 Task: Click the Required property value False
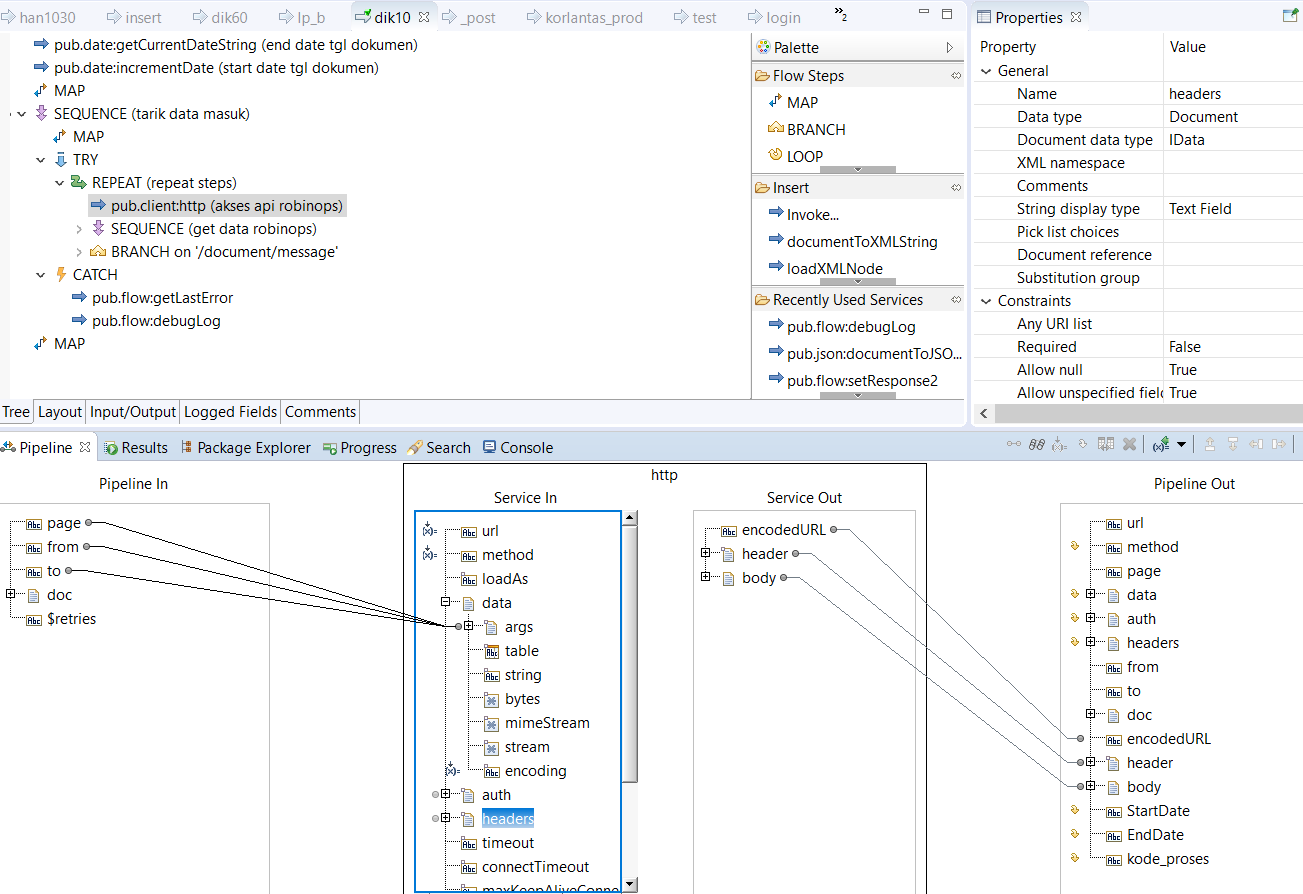pyautogui.click(x=1184, y=347)
